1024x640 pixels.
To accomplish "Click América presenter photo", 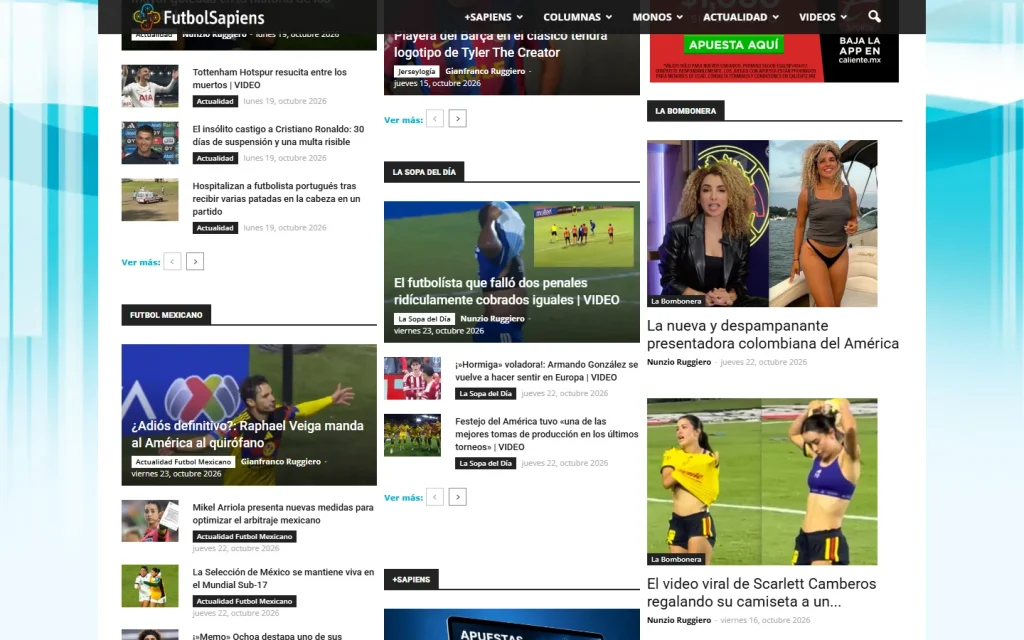I will (x=762, y=223).
